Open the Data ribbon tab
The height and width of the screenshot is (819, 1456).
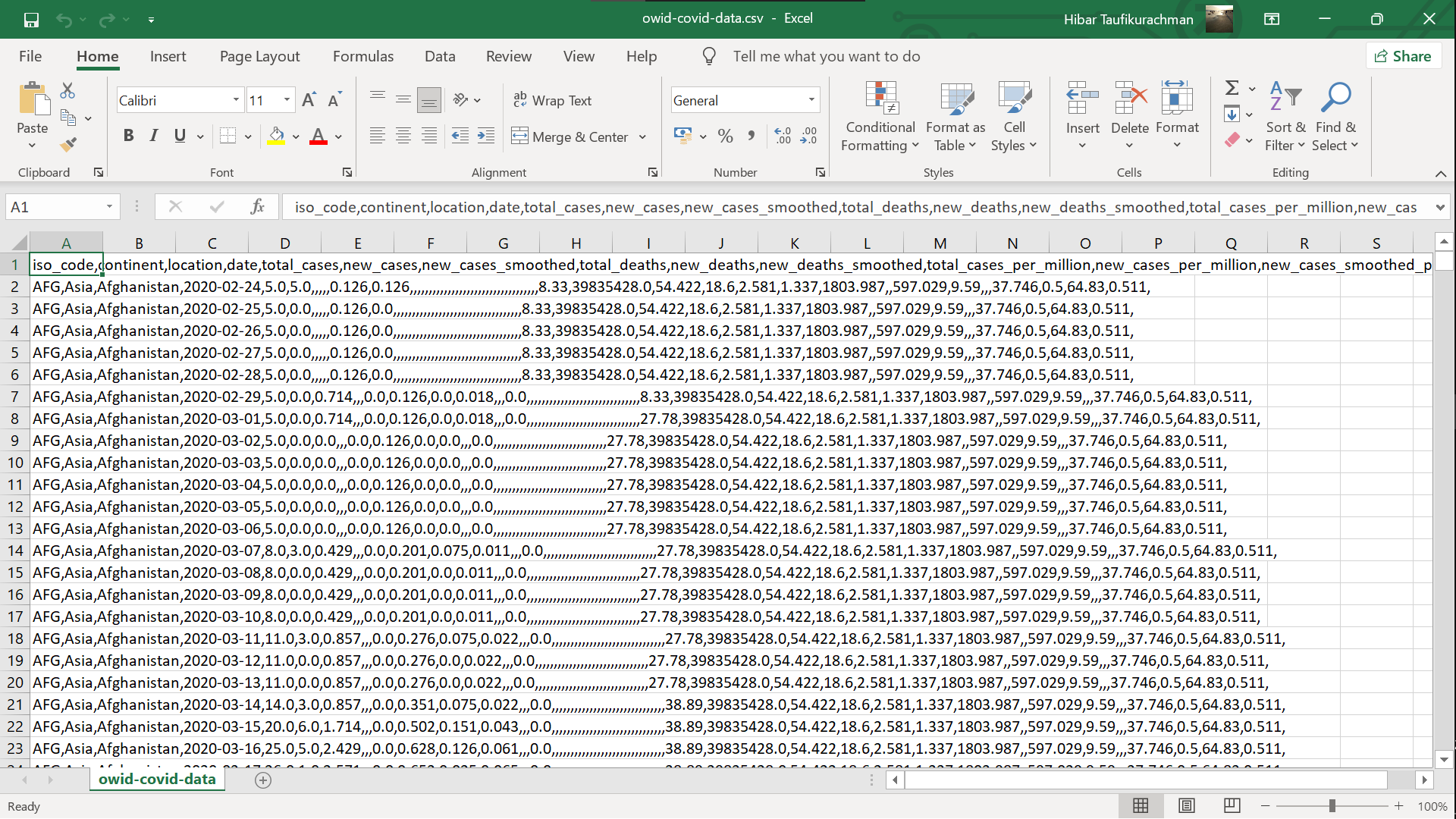coord(440,56)
